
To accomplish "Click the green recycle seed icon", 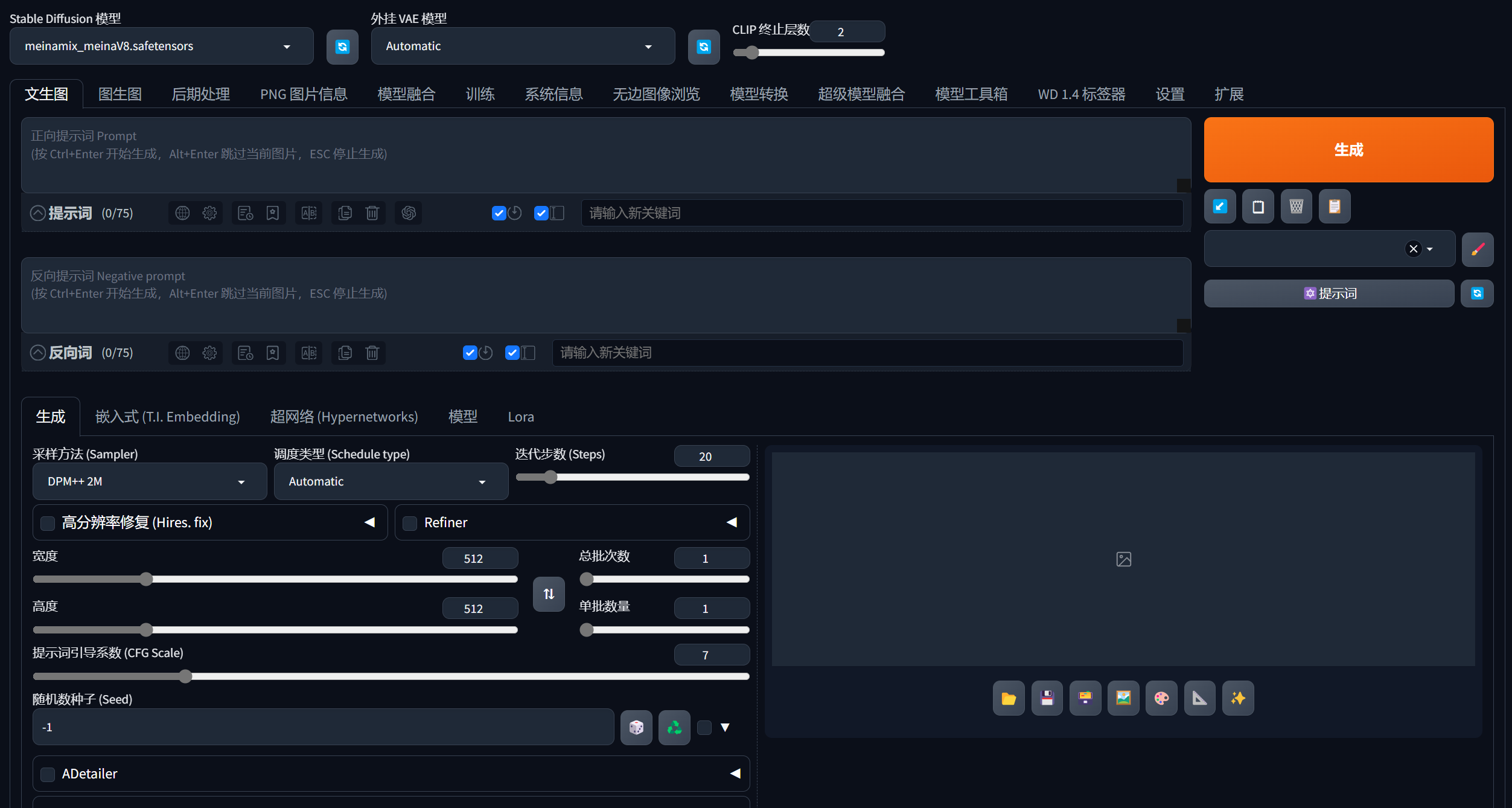I will [674, 727].
